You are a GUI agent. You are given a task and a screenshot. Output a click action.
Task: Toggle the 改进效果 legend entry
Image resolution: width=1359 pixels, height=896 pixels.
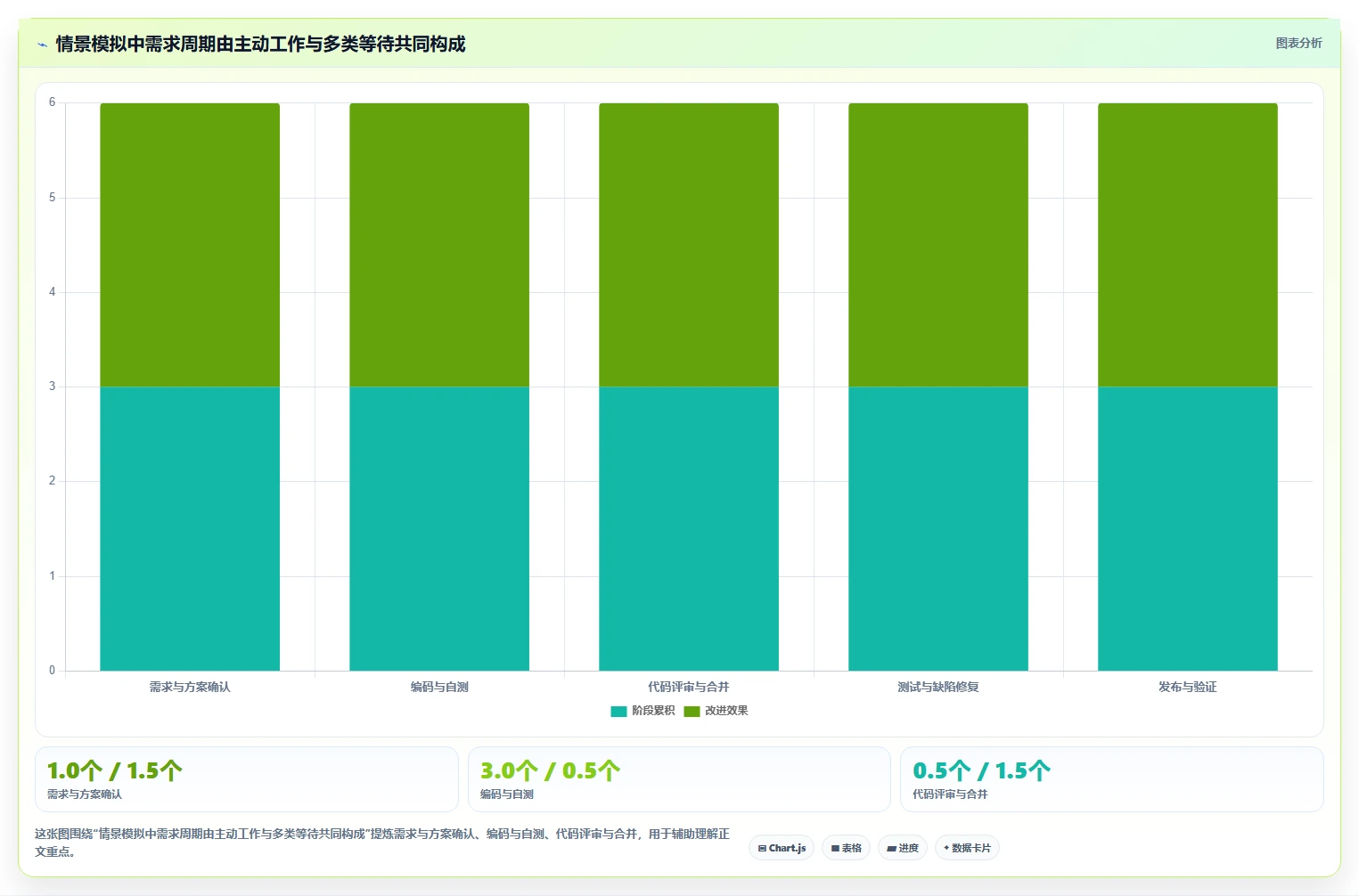[x=716, y=711]
